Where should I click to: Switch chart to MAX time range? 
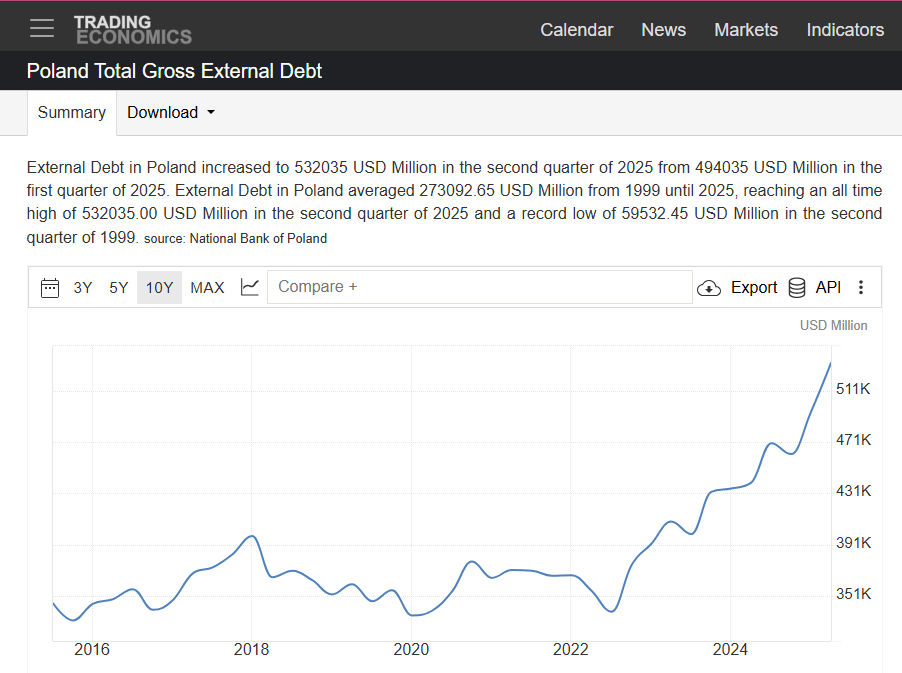(207, 288)
